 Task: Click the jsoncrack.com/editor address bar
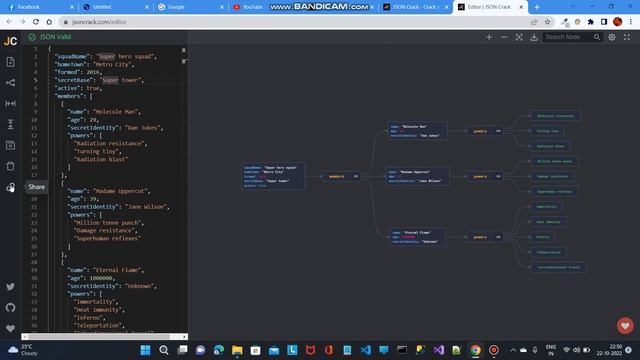tap(99, 22)
